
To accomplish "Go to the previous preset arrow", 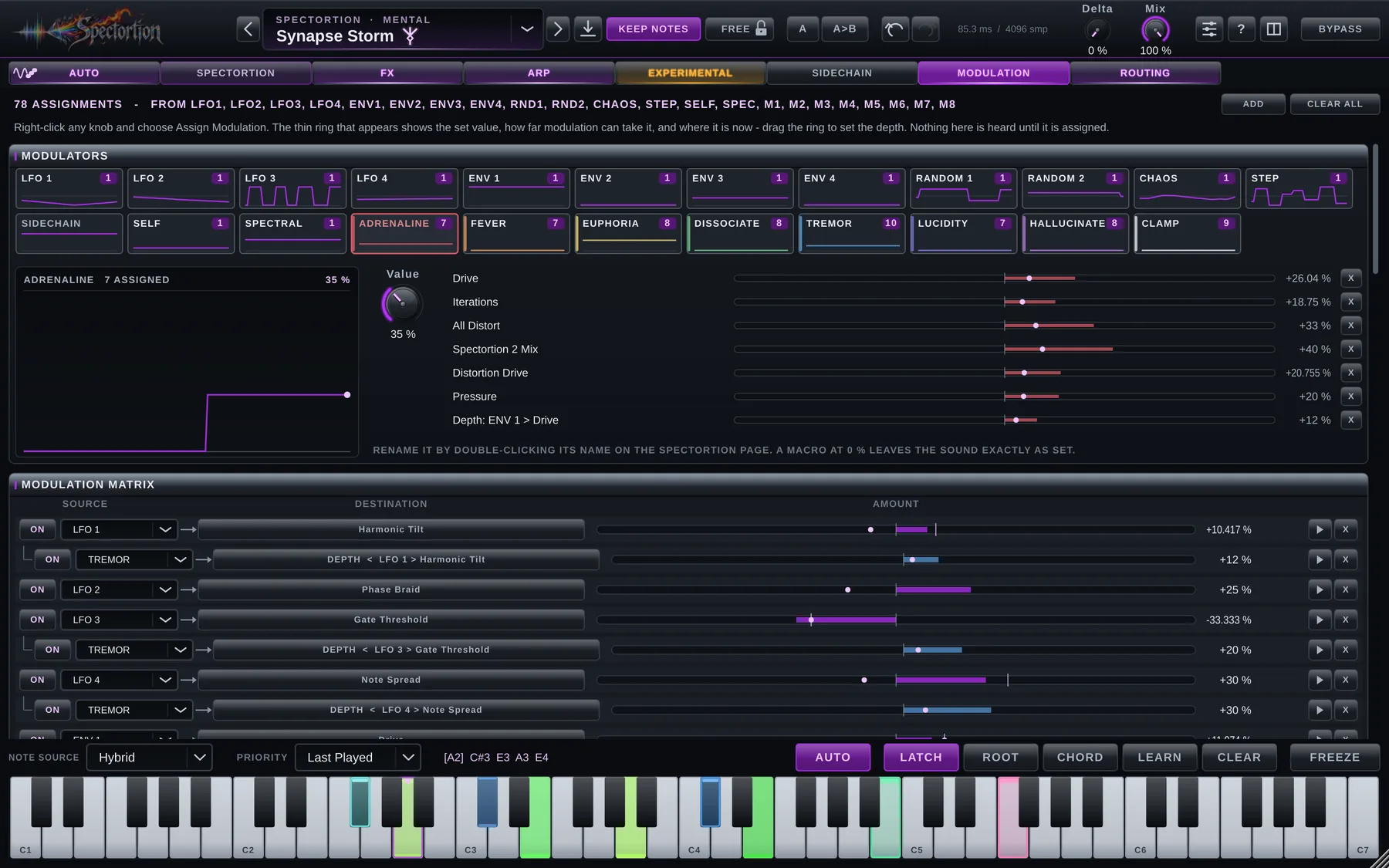I will click(248, 29).
